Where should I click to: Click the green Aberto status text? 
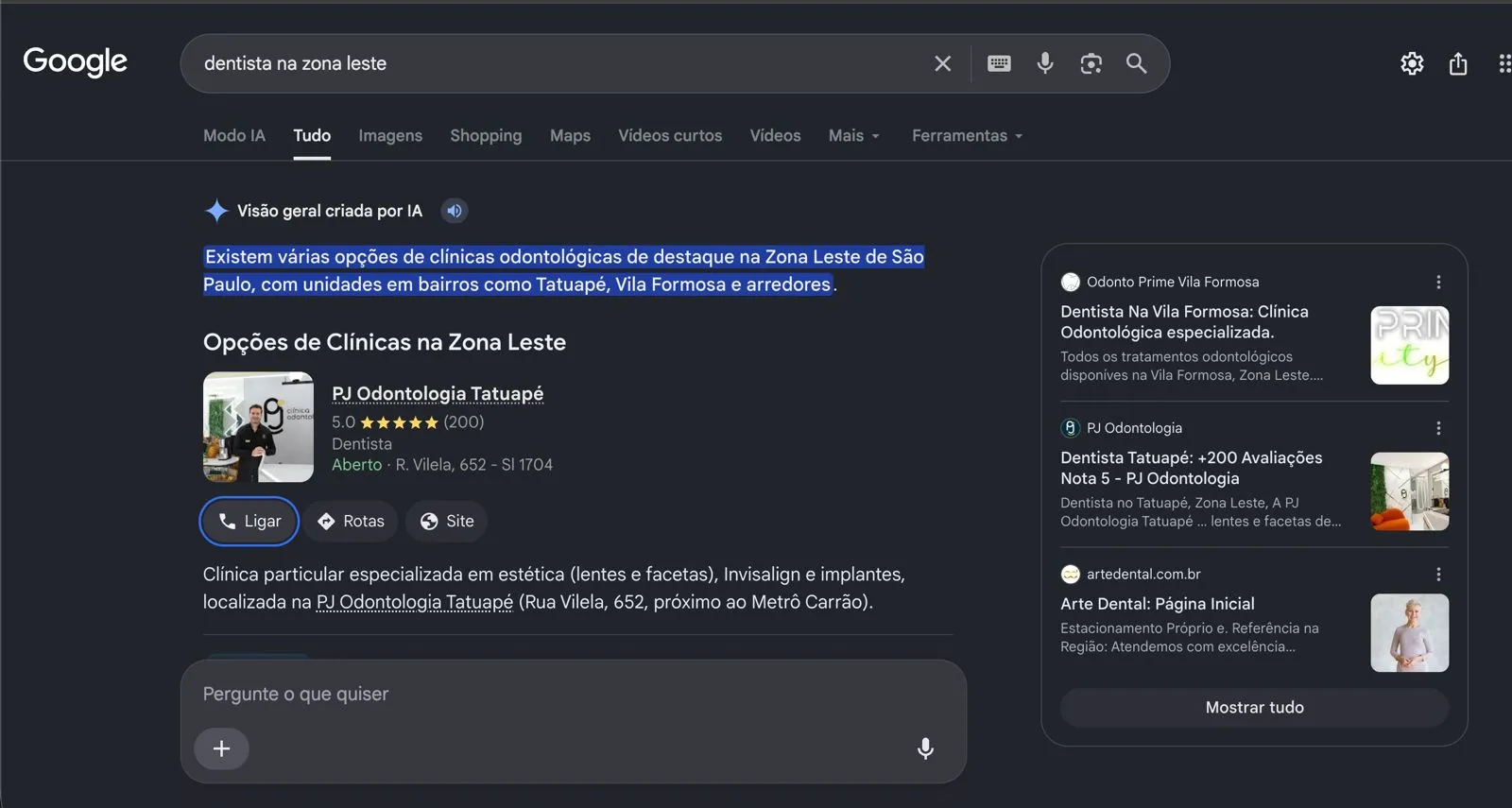[x=356, y=465]
